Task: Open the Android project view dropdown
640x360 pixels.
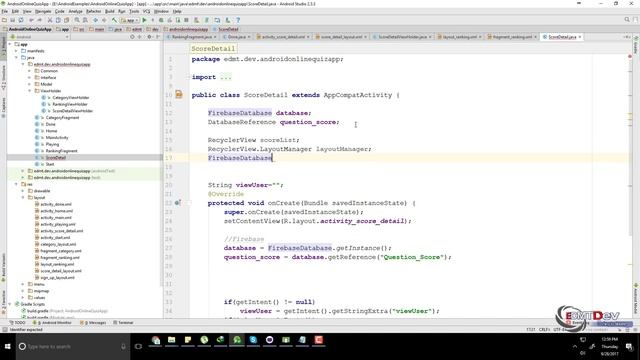Action: tap(40, 37)
